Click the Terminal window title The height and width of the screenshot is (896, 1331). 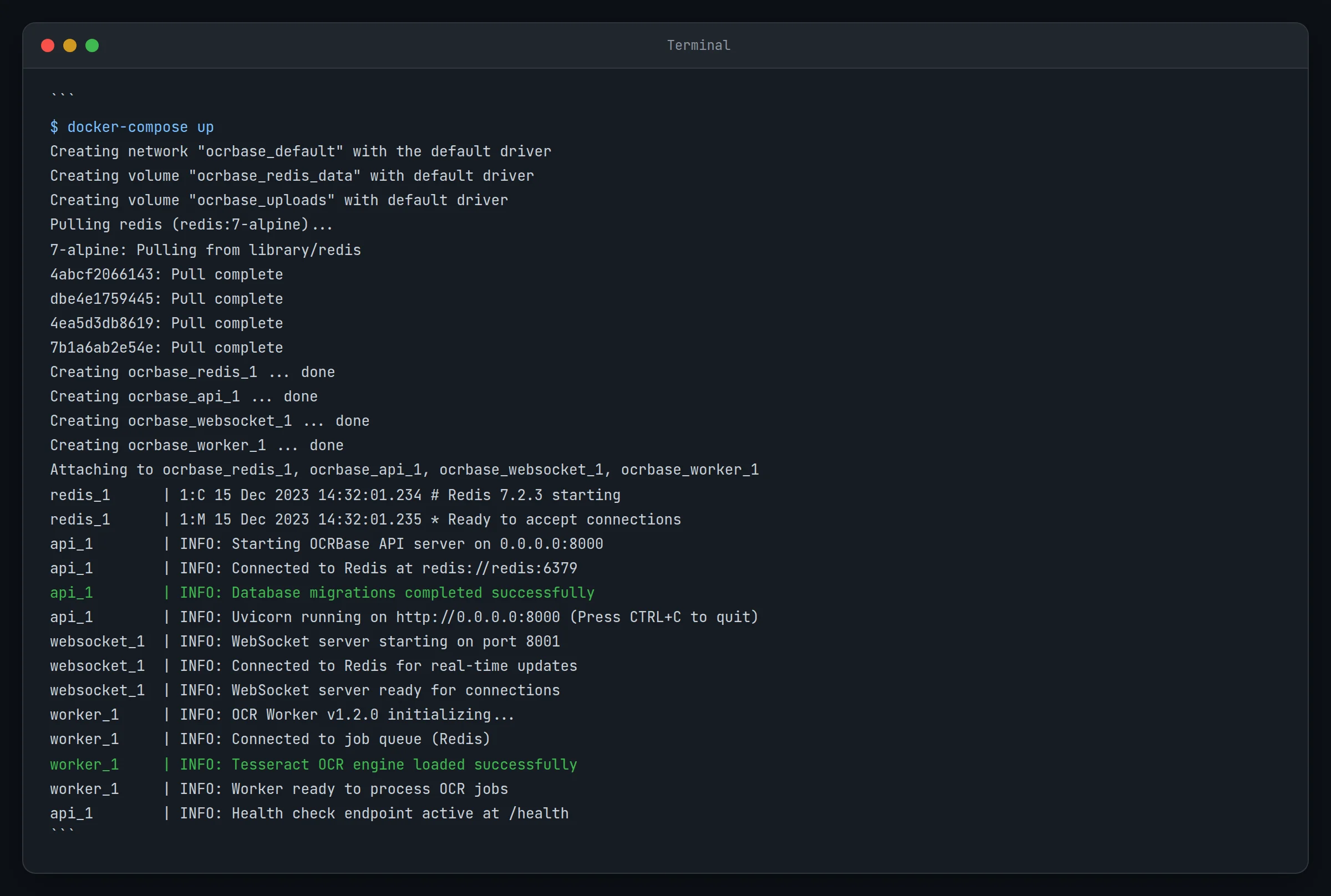pos(698,45)
